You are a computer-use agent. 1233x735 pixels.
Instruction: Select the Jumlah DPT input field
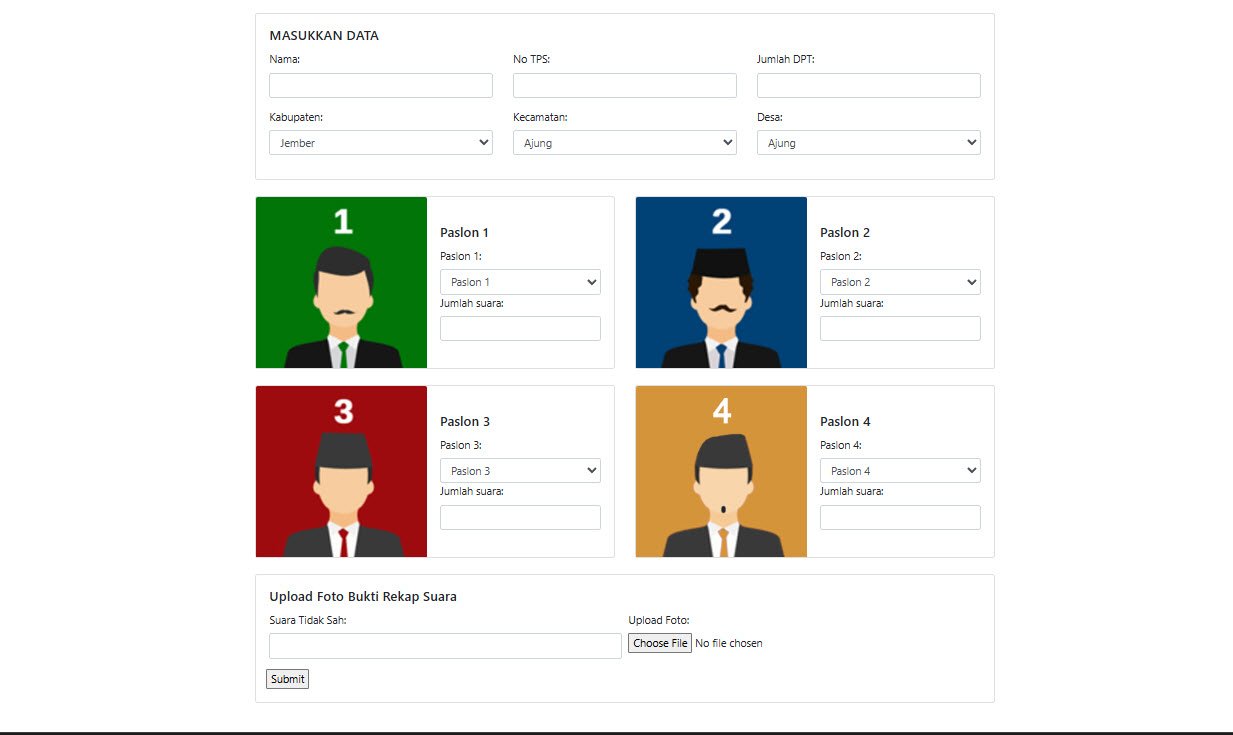point(869,85)
